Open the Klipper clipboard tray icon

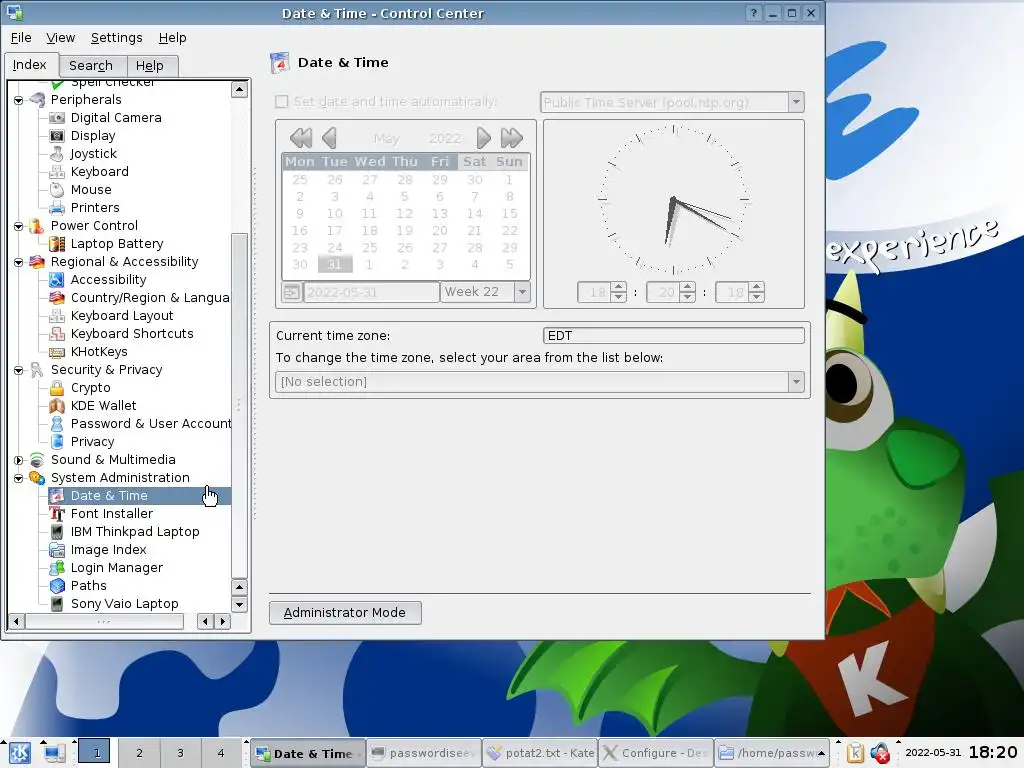(x=856, y=753)
